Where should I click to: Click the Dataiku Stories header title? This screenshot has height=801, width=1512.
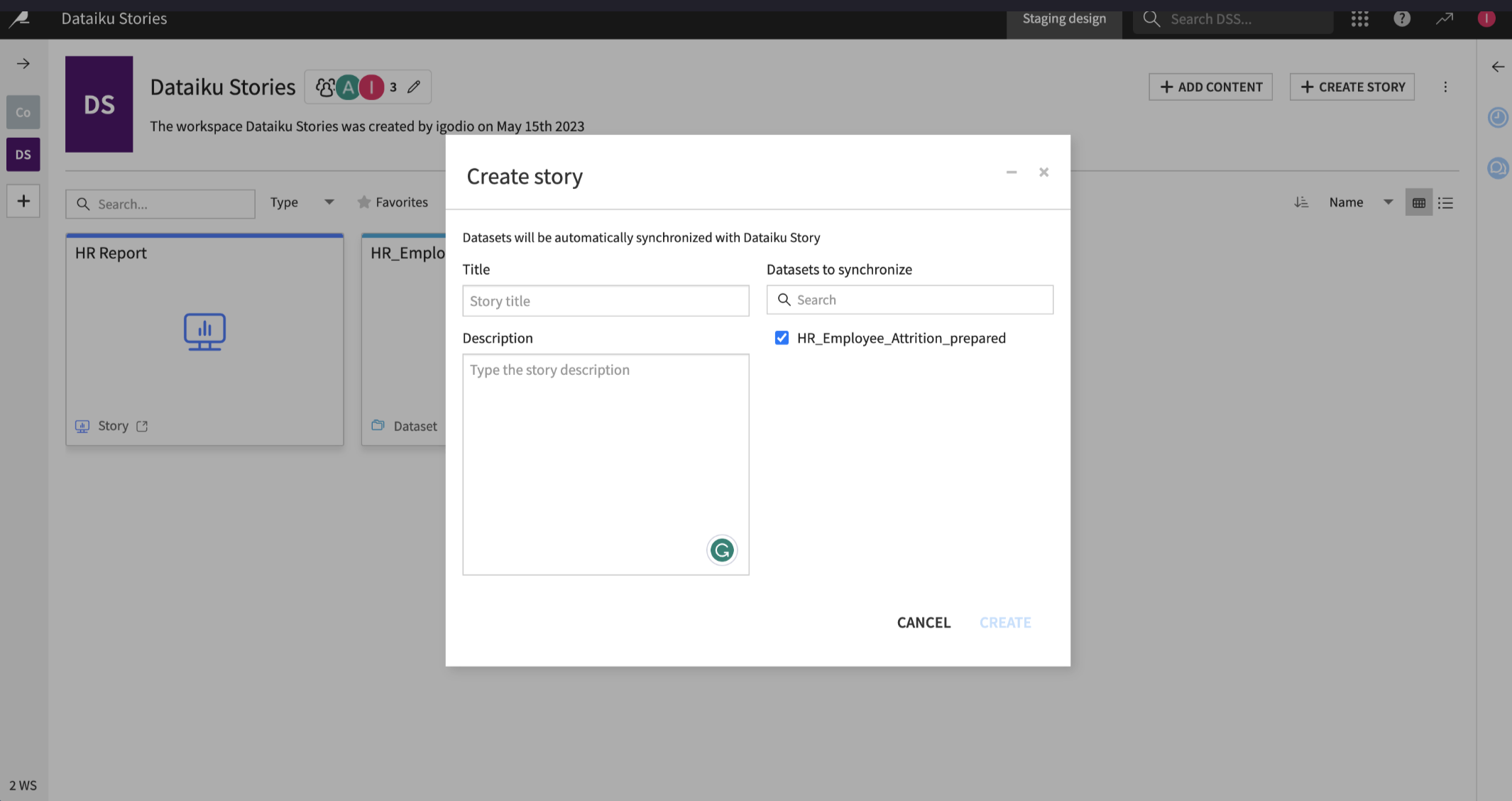(x=114, y=18)
